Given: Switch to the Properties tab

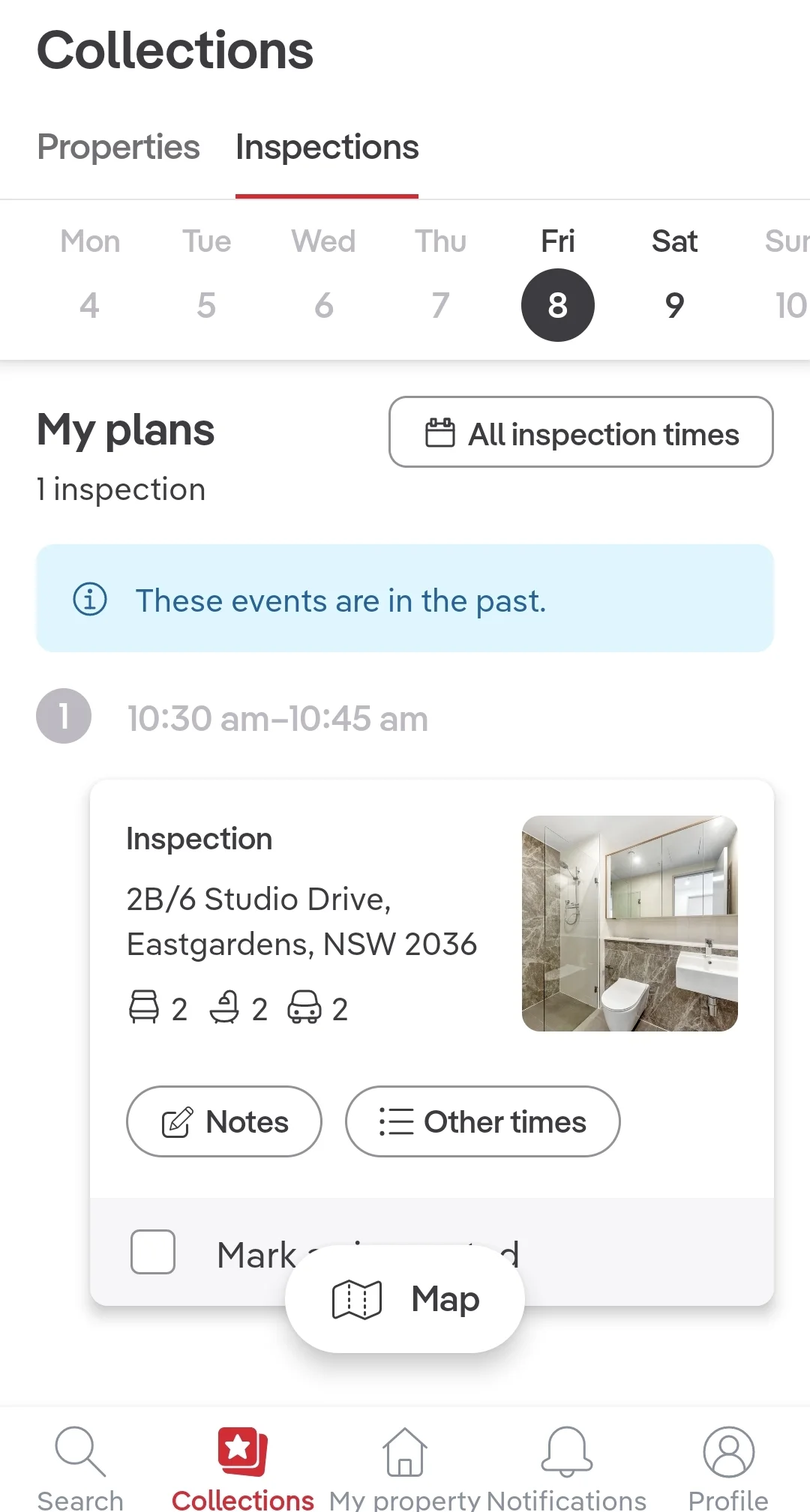Looking at the screenshot, I should (118, 147).
